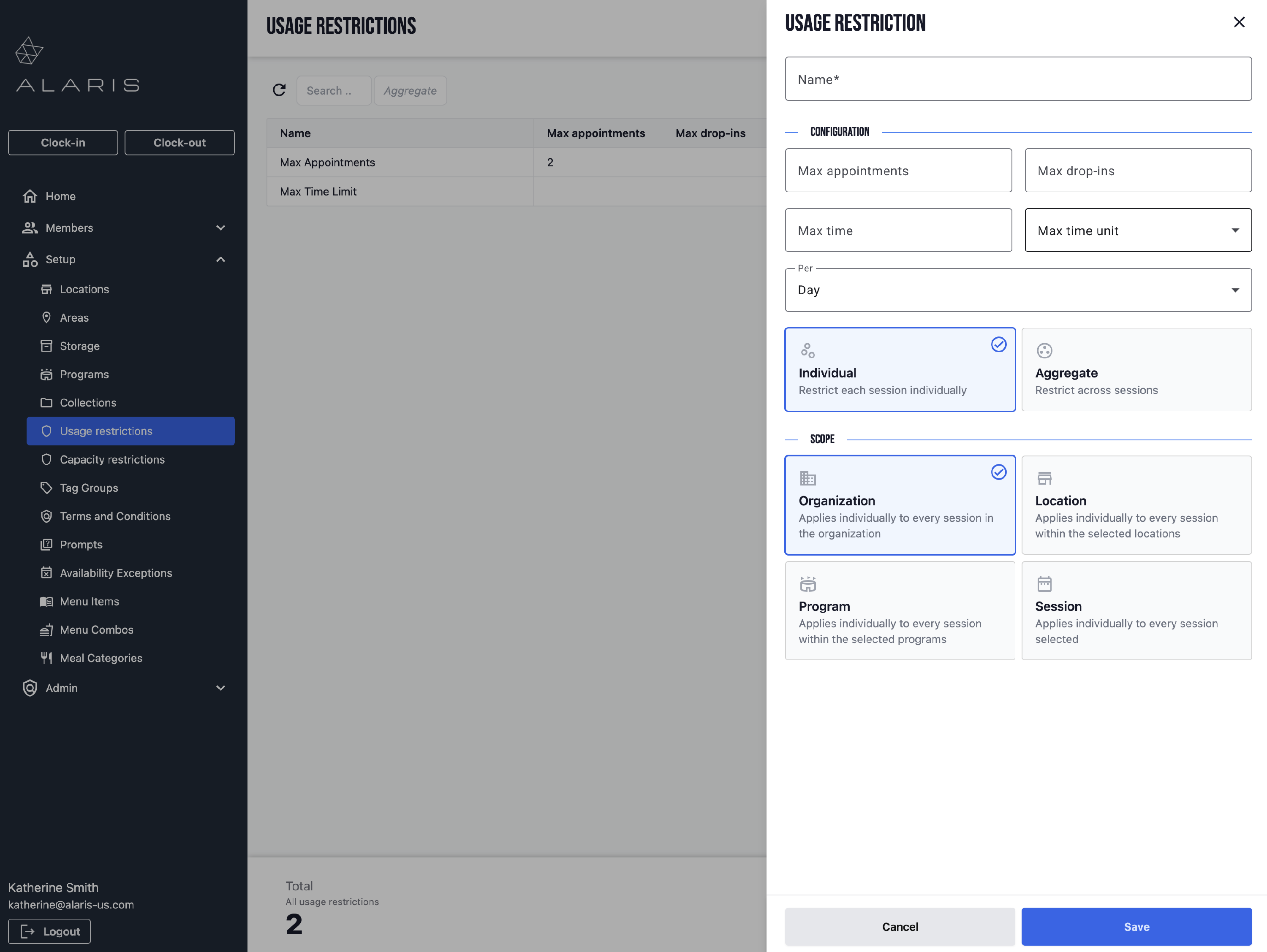Expand the Admin menu chevron
Image resolution: width=1267 pixels, height=952 pixels.
point(220,688)
